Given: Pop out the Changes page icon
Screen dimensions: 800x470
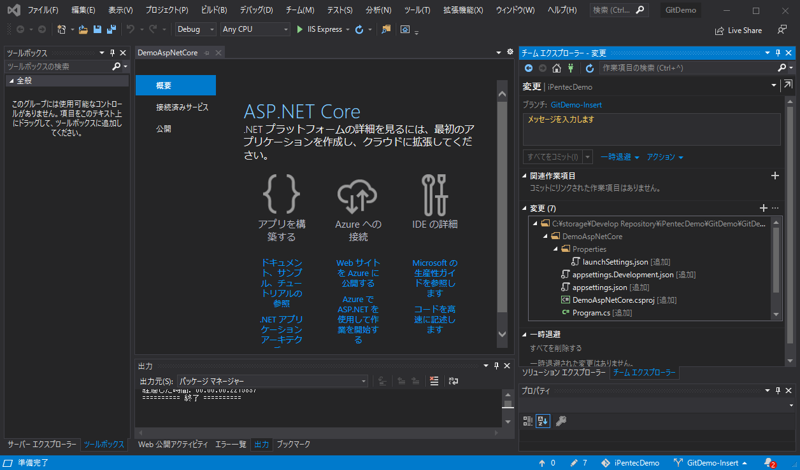Looking at the screenshot, I should [788, 85].
